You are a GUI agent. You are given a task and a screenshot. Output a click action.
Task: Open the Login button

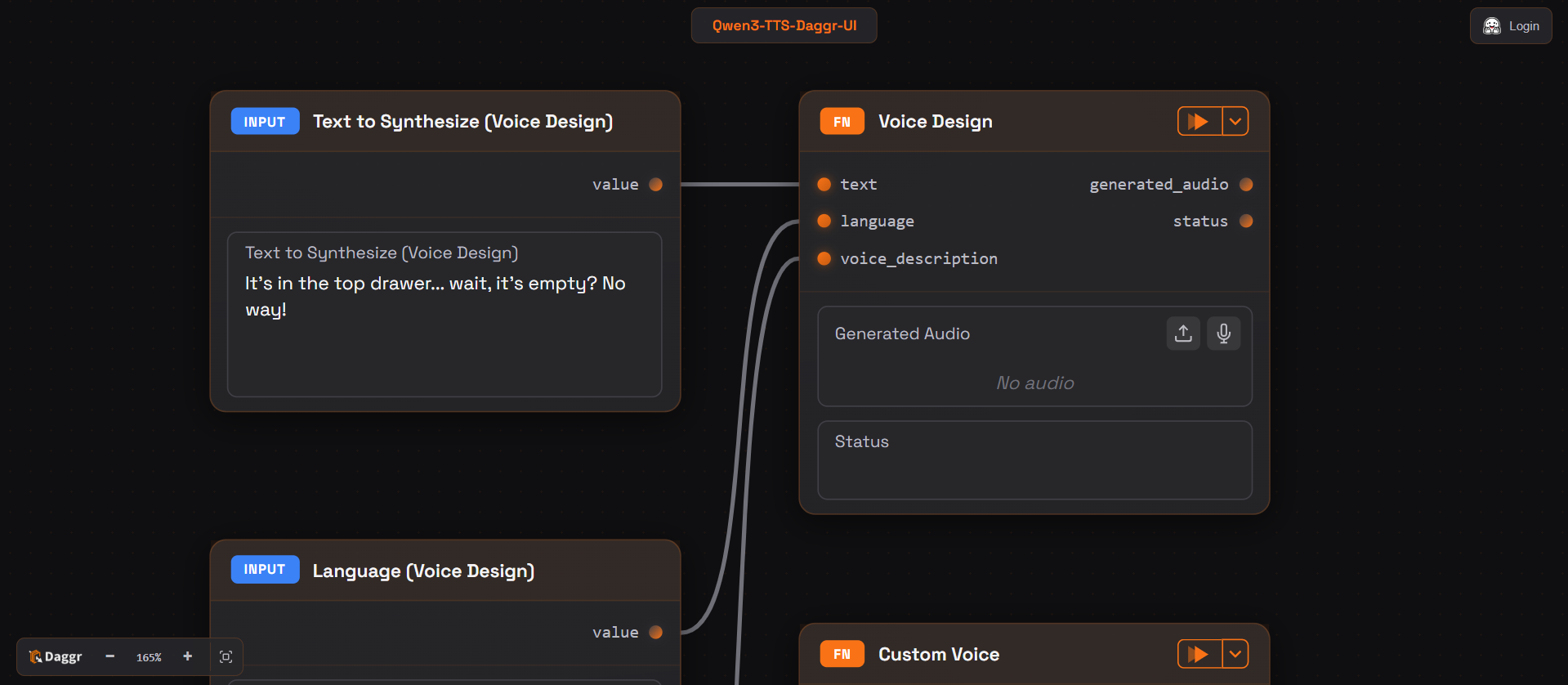(x=1511, y=26)
